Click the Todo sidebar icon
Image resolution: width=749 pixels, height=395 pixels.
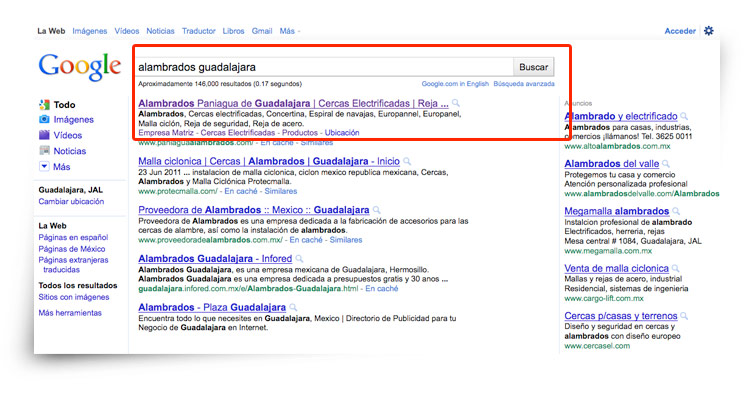click(44, 105)
